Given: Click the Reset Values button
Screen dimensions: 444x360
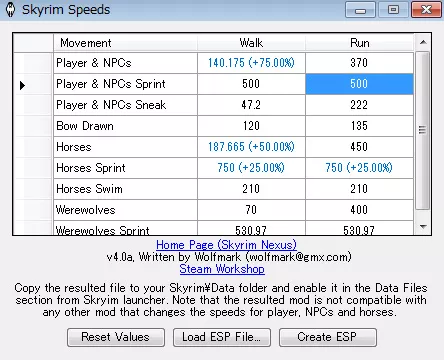Looking at the screenshot, I should pyautogui.click(x=116, y=337).
